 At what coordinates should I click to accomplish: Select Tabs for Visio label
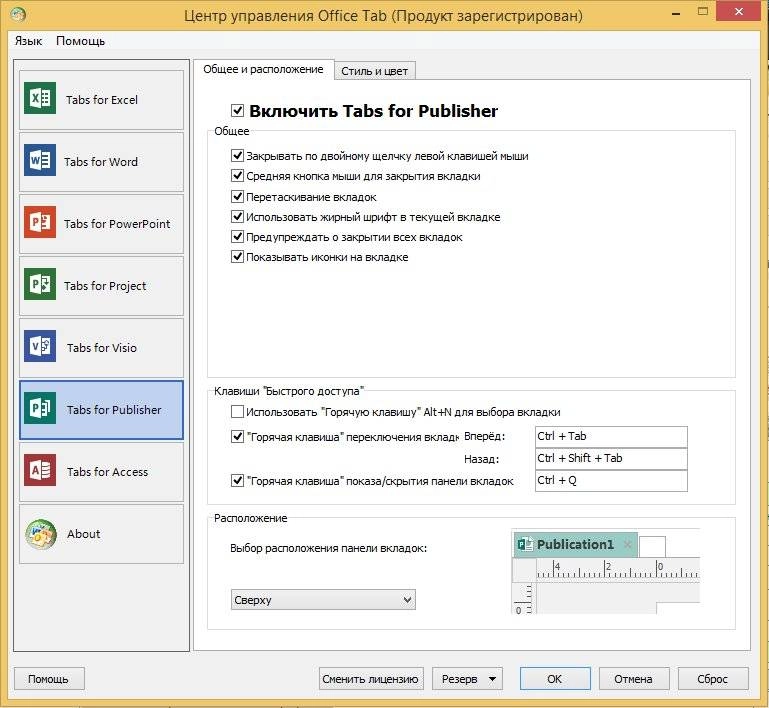(x=102, y=348)
